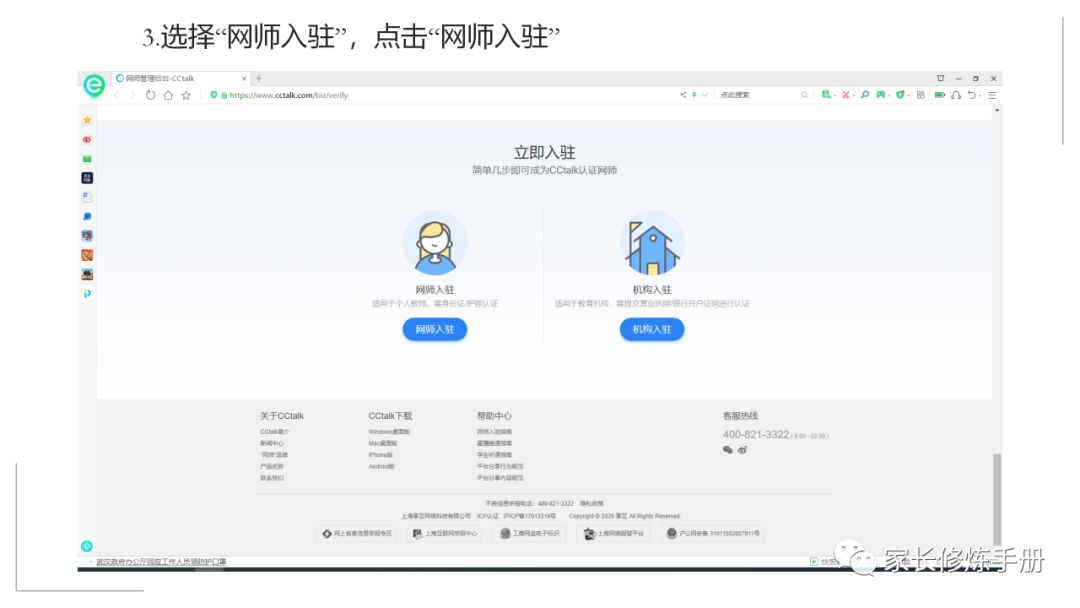1080x608 pixels.
Task: Click the Weibo icon under 客服热线
Action: tap(742, 450)
